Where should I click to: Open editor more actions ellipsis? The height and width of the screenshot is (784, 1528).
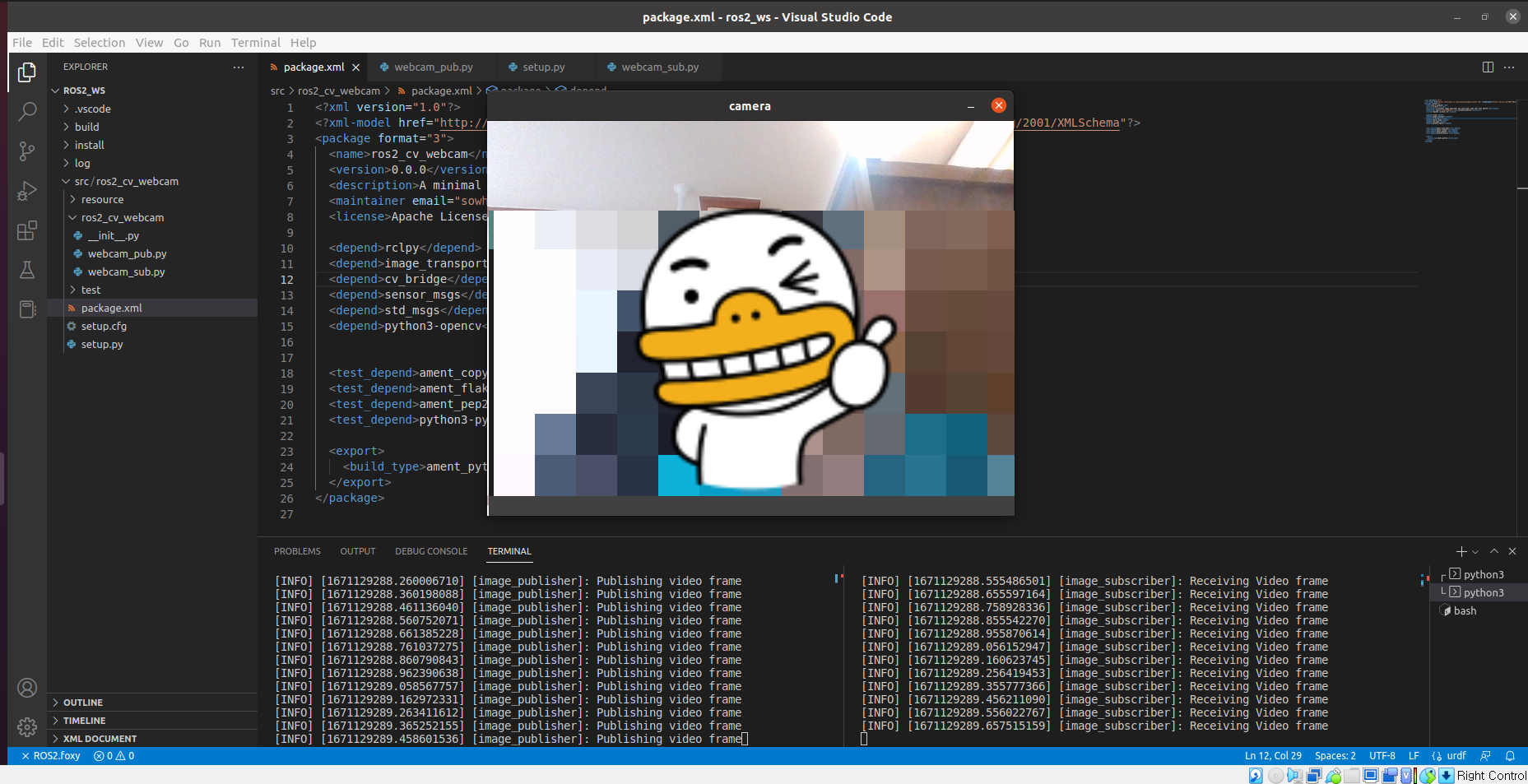(x=1509, y=67)
